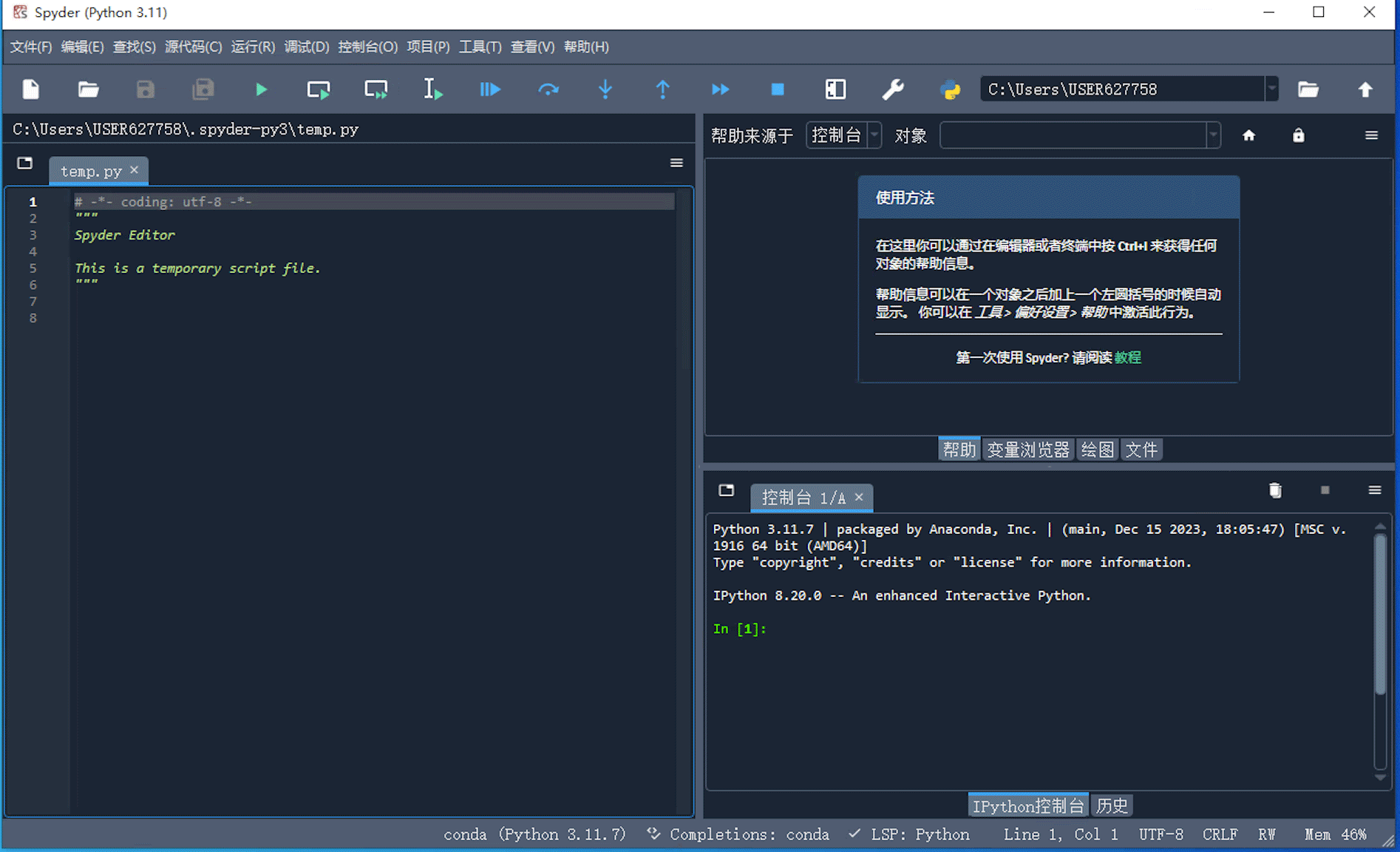Click the green Run file icon
The image size is (1400, 852).
point(261,89)
